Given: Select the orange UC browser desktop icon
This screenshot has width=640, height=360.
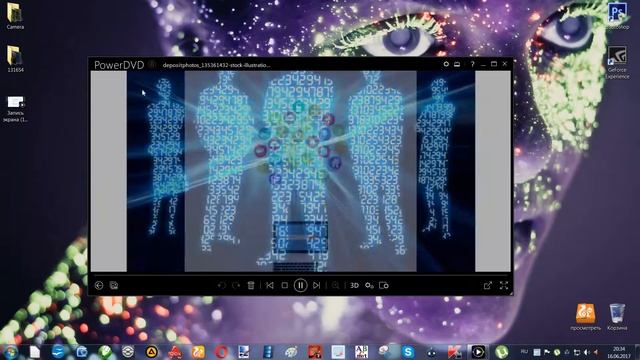Looking at the screenshot, I should click(x=585, y=317).
